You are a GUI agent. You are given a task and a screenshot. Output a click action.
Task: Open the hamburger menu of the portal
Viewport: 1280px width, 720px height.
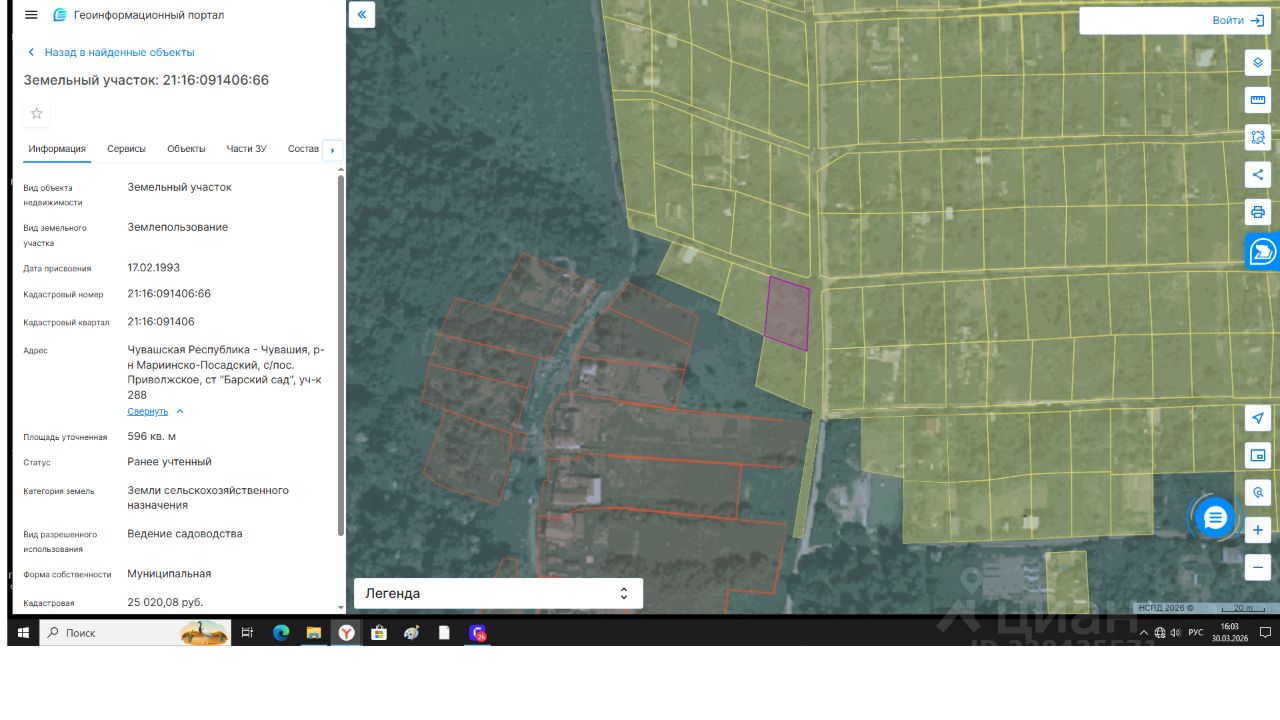click(31, 15)
